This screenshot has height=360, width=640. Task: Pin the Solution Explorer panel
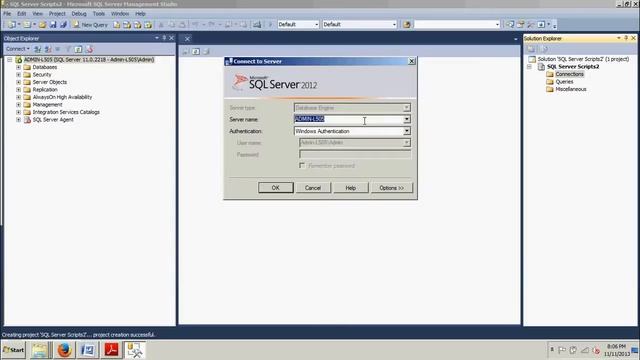pos(626,38)
